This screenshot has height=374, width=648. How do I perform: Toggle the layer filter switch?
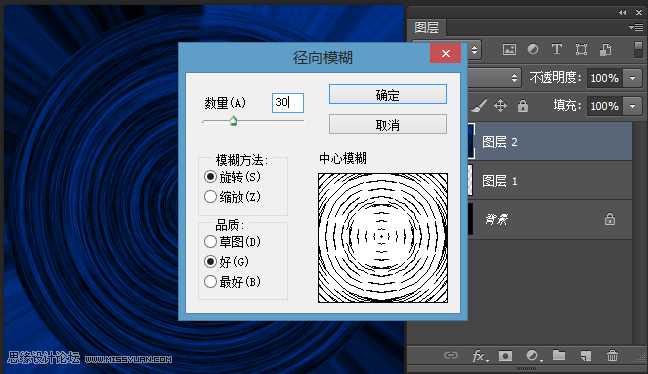pyautogui.click(x=638, y=49)
